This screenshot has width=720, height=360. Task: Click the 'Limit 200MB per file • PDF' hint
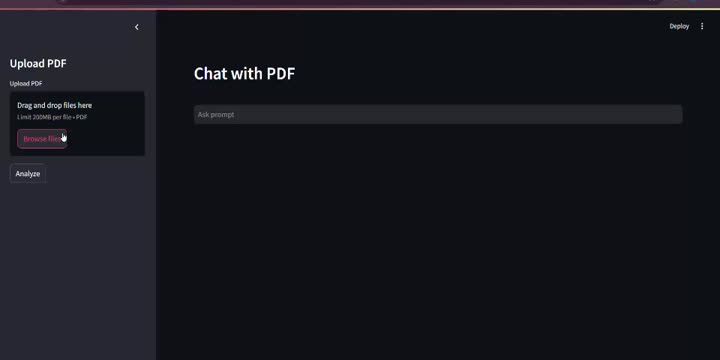52,117
